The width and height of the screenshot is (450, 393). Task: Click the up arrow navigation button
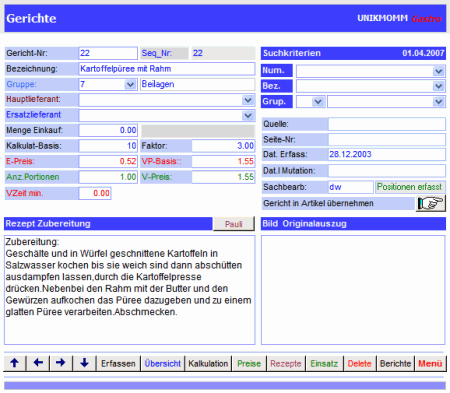(15, 363)
